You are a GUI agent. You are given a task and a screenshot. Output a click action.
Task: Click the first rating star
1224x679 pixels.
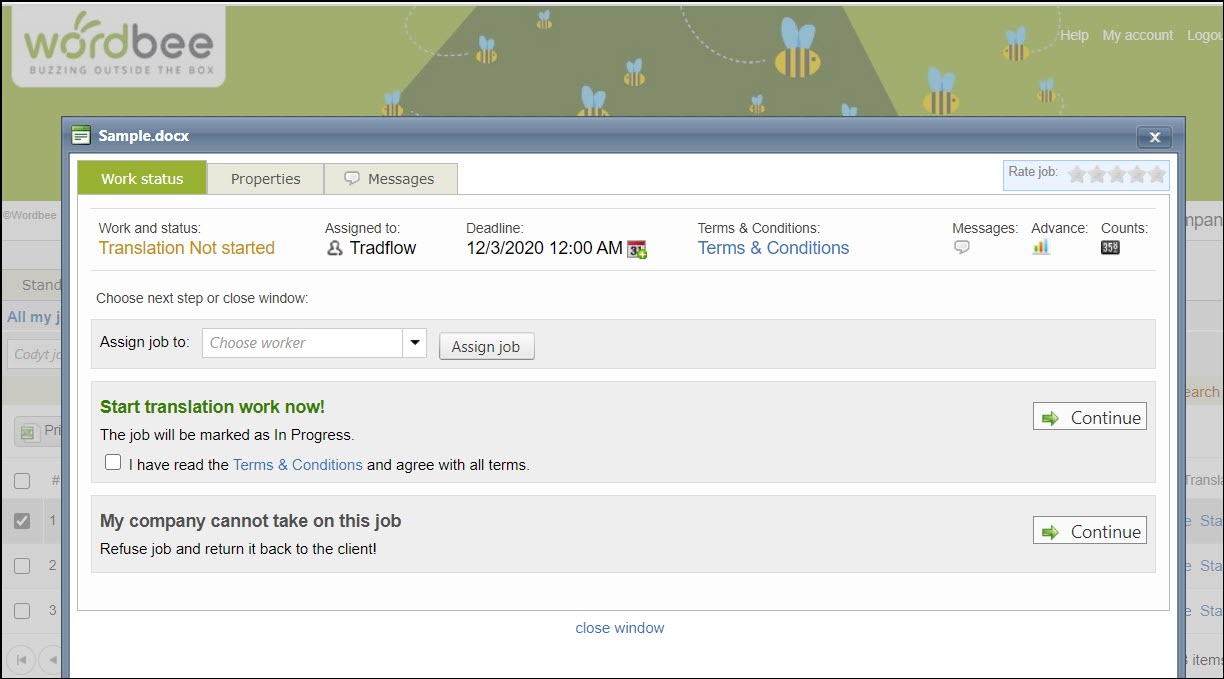(x=1077, y=174)
